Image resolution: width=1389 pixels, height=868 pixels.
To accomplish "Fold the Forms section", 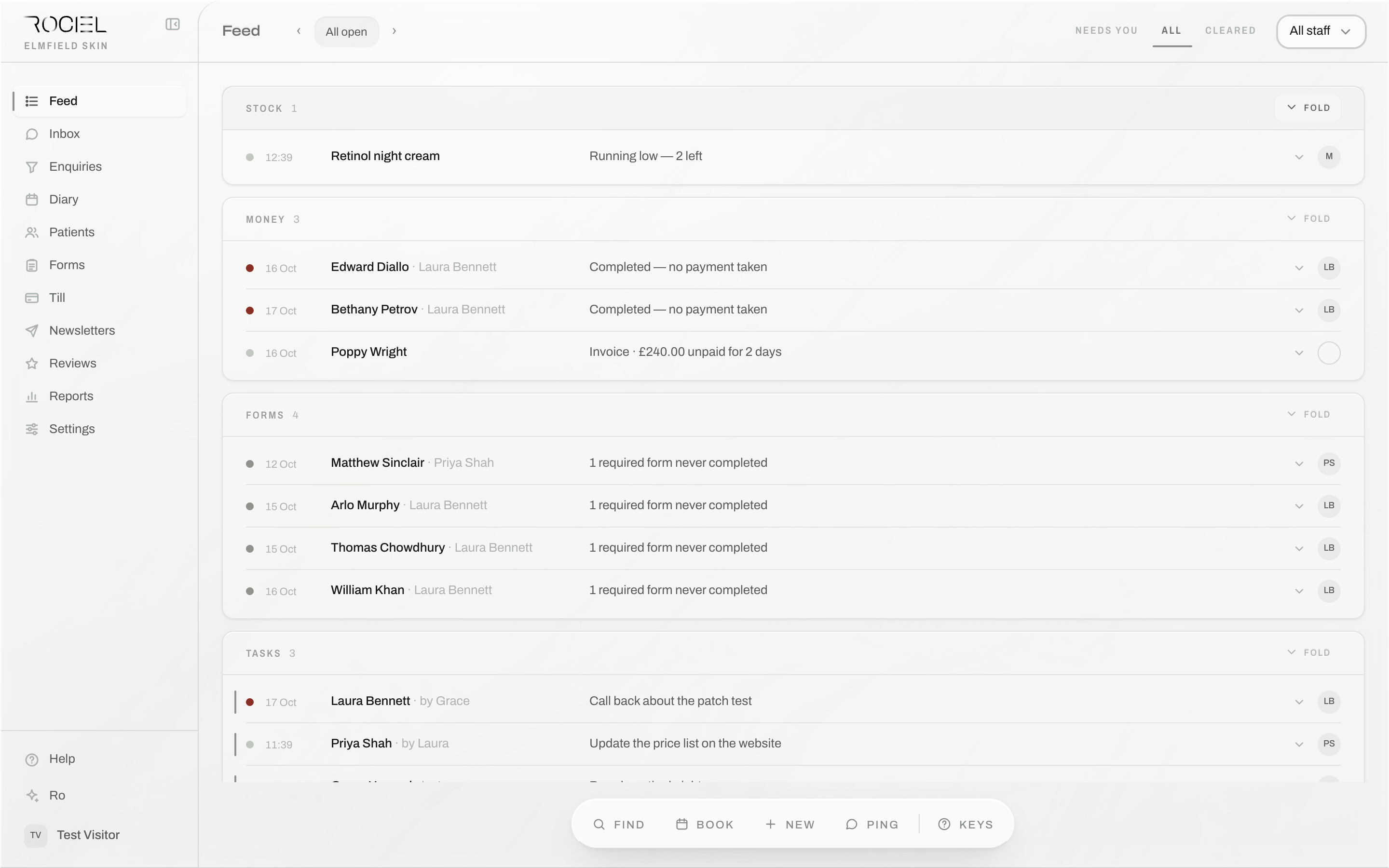I will [1308, 415].
